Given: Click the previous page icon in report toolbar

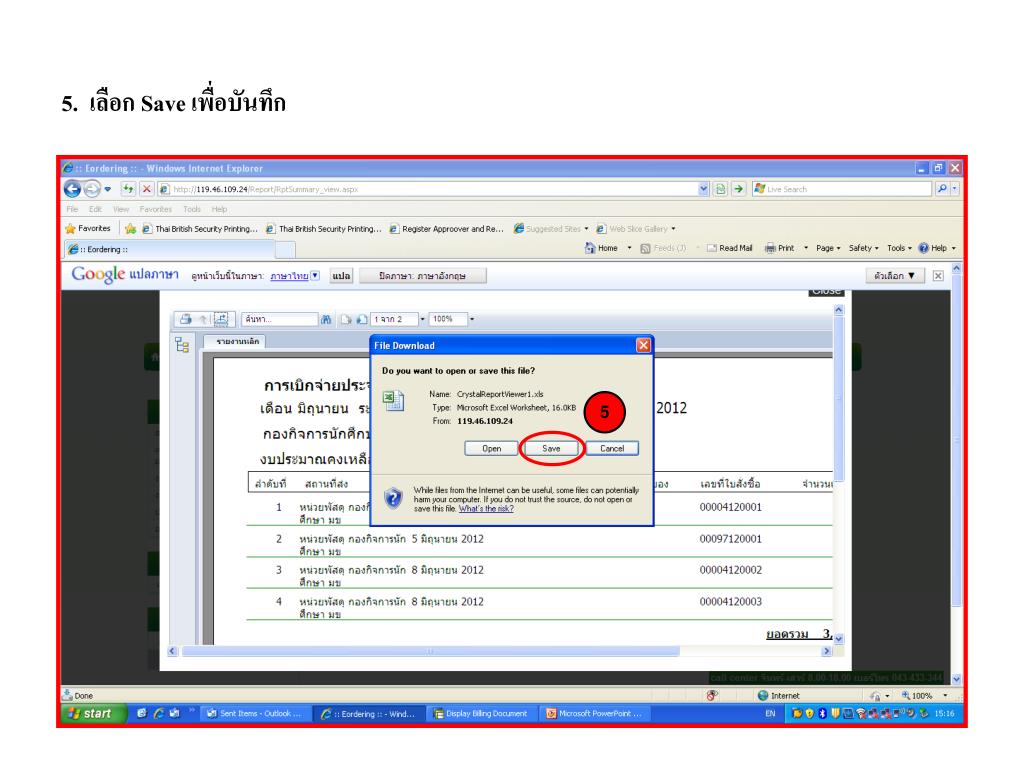Looking at the screenshot, I should pyautogui.click(x=345, y=319).
